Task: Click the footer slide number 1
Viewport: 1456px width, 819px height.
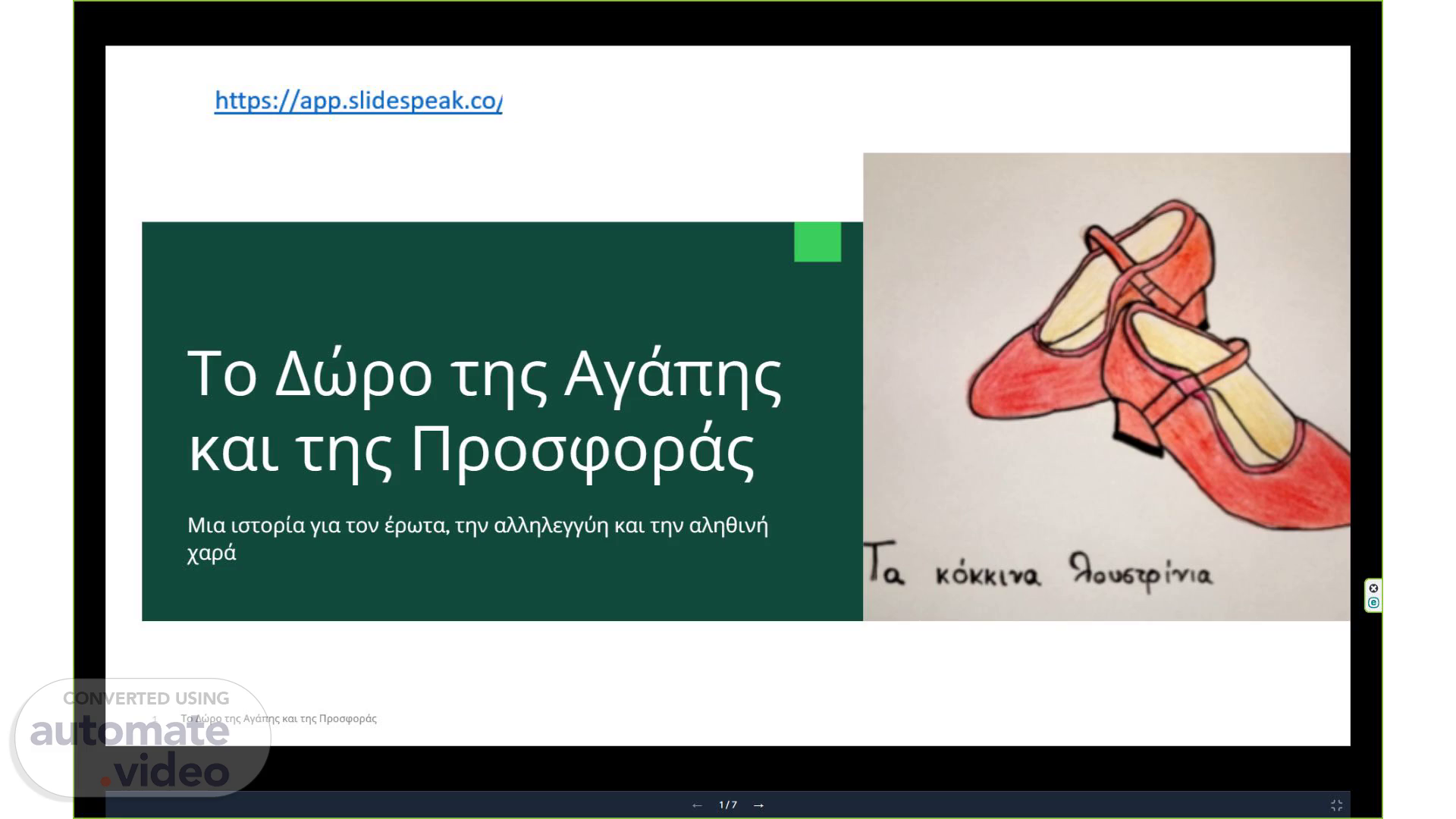Action: point(155,718)
